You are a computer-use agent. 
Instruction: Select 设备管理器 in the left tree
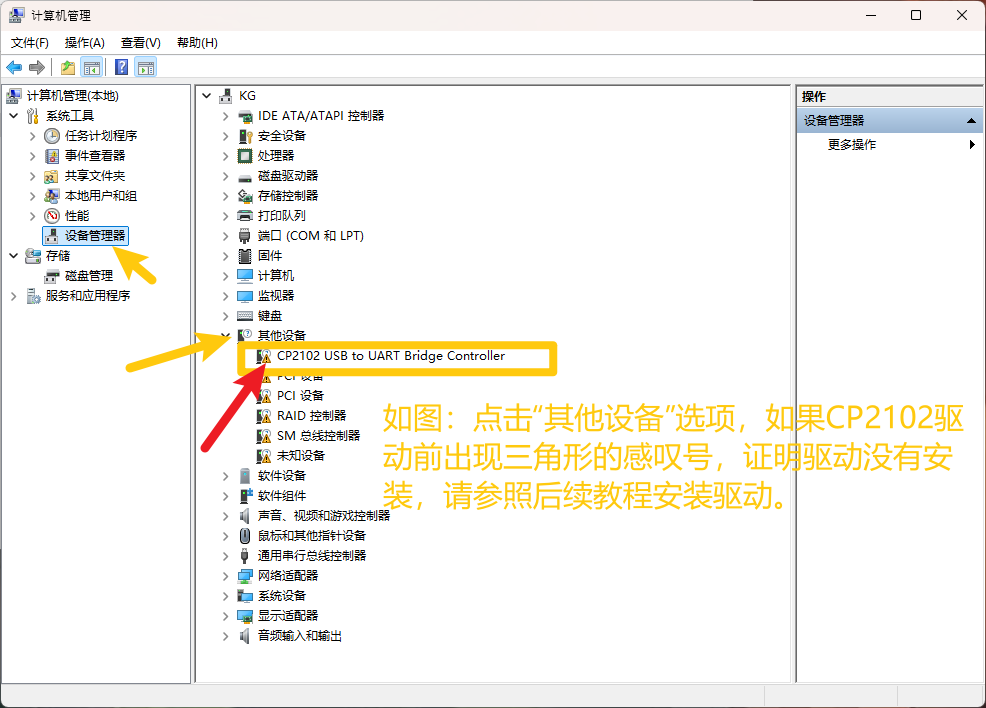pyautogui.click(x=86, y=236)
